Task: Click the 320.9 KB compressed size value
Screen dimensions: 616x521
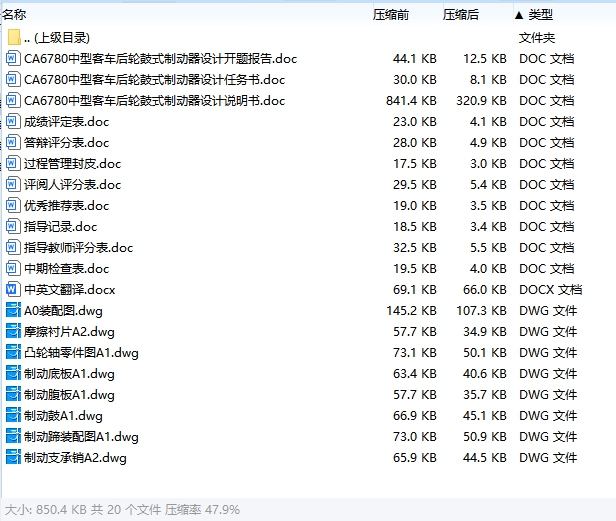Action: [481, 101]
